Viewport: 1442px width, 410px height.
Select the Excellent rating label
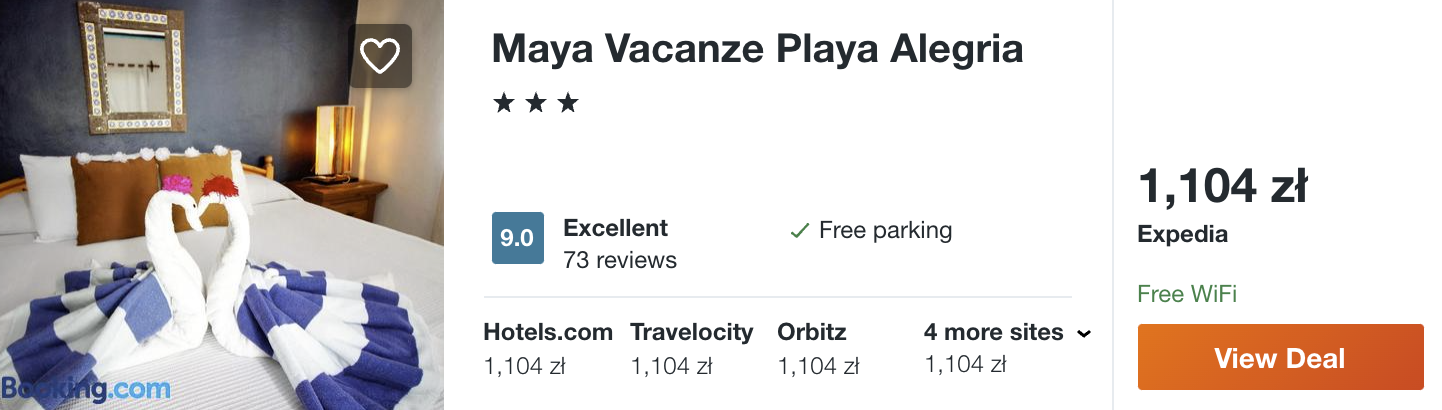615,228
